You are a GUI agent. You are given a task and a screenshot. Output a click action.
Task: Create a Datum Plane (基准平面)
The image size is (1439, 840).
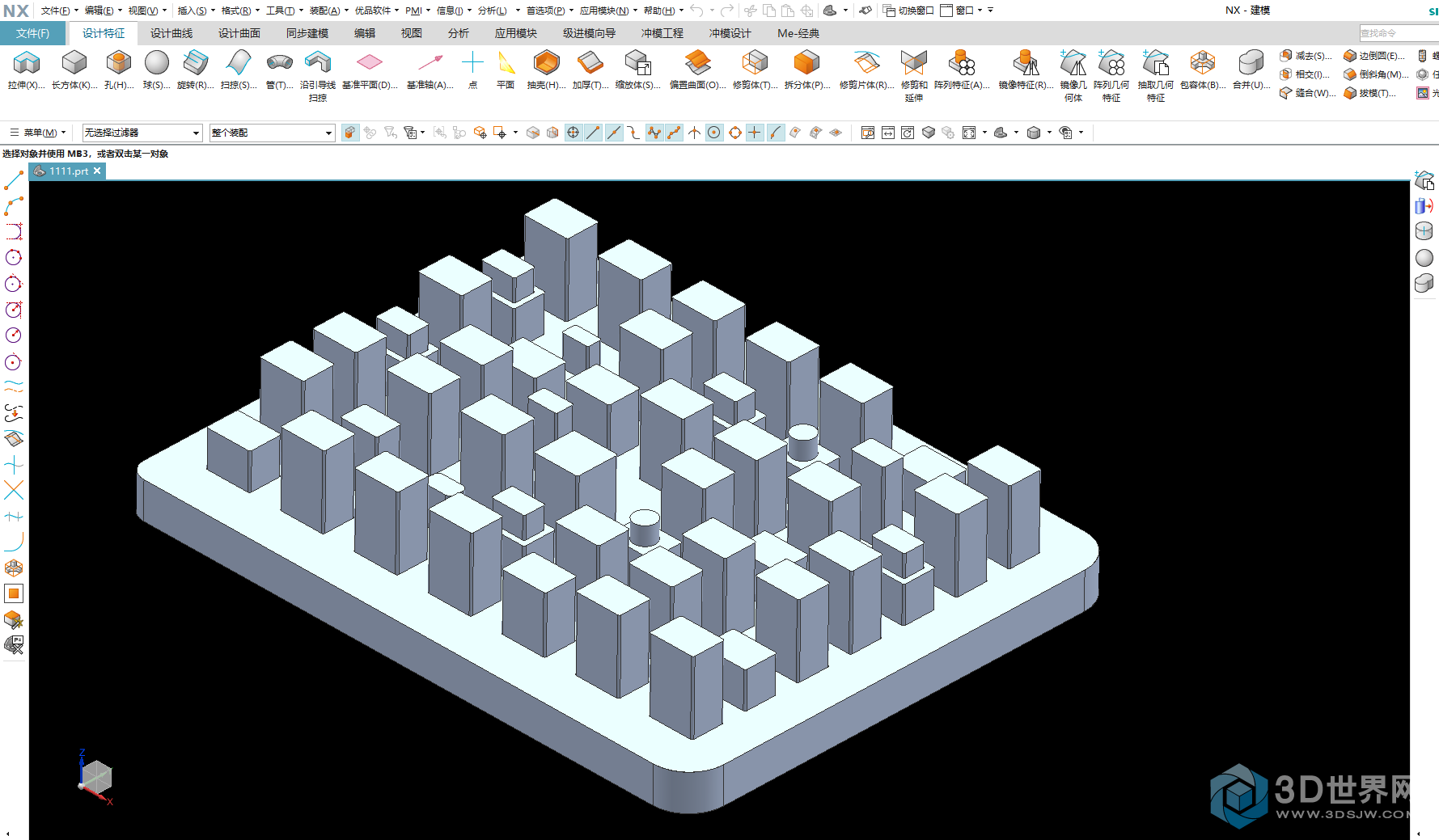(x=370, y=70)
